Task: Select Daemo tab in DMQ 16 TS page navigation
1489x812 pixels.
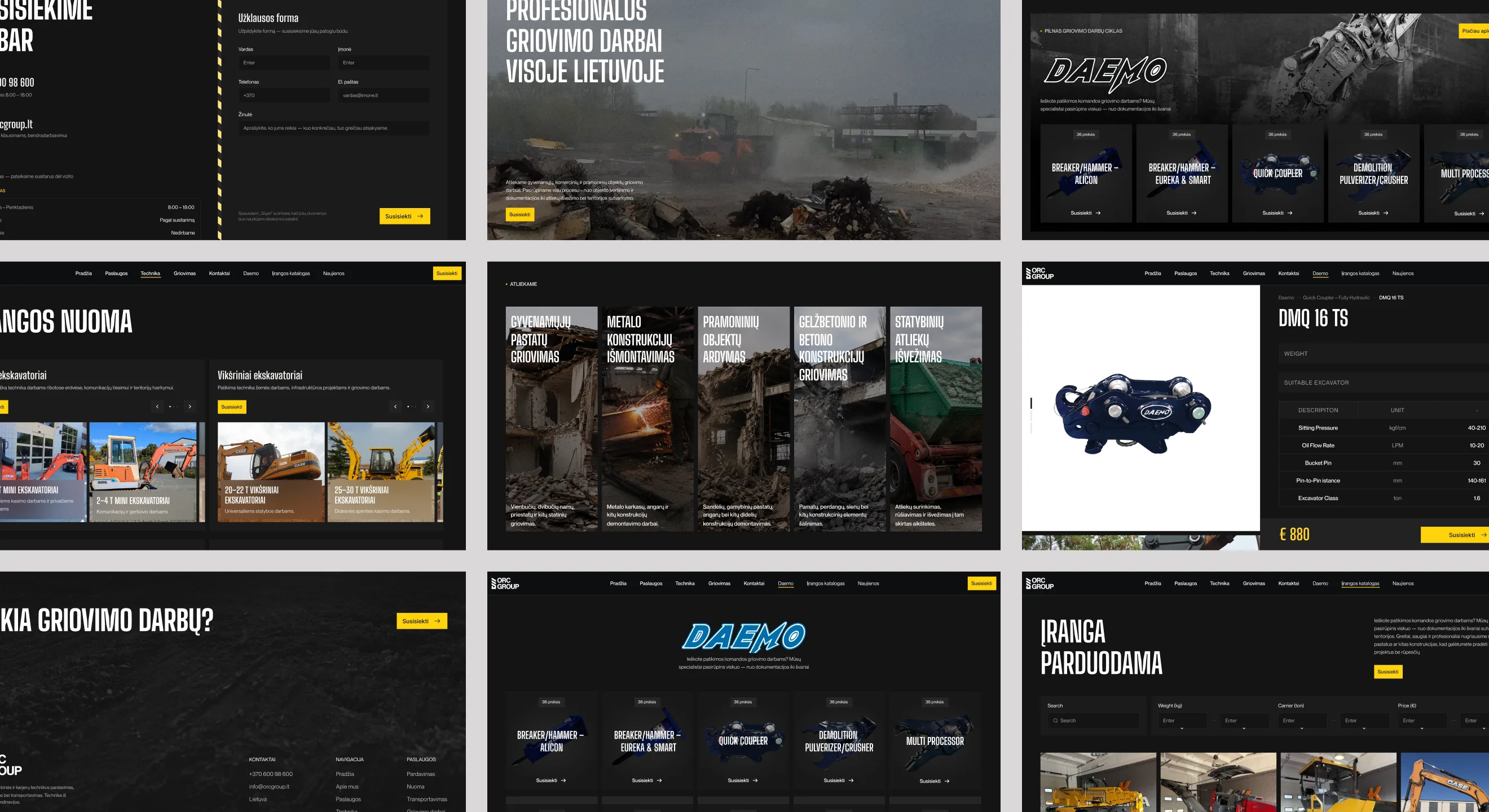Action: pyautogui.click(x=1320, y=273)
